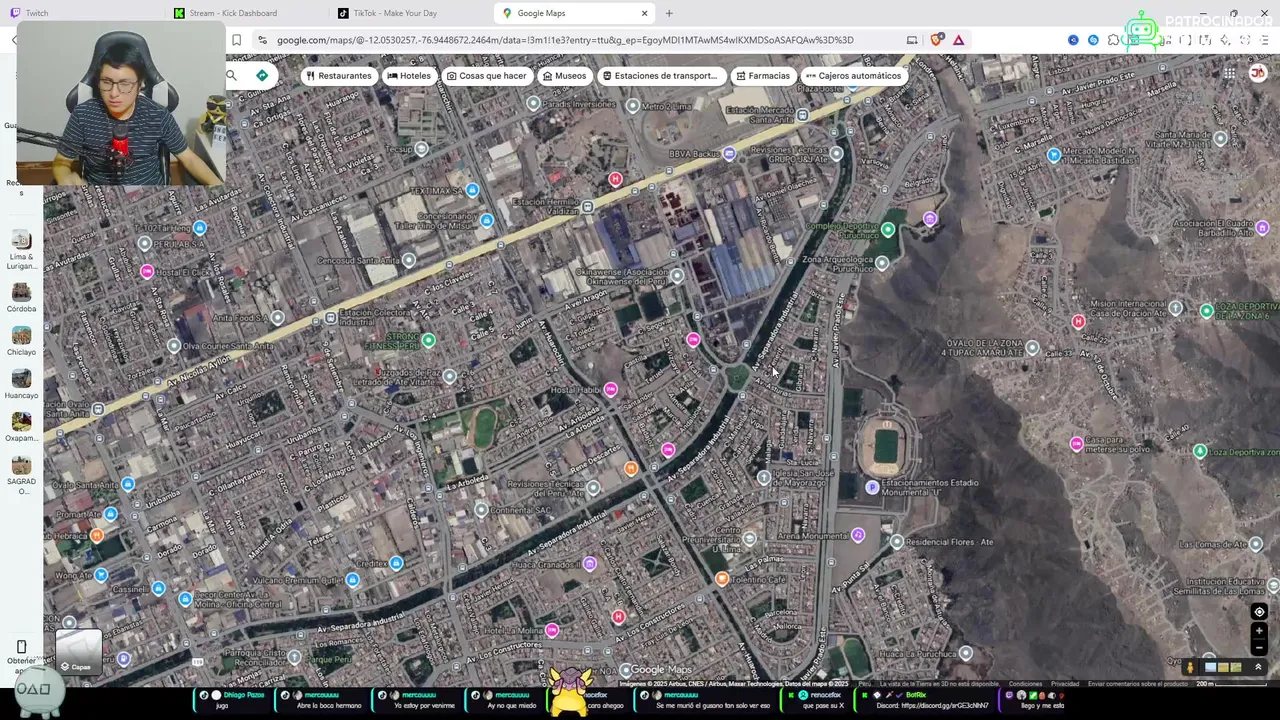Select the Huaca Granados II purple pin
This screenshot has width=1280, height=720.
click(590, 564)
